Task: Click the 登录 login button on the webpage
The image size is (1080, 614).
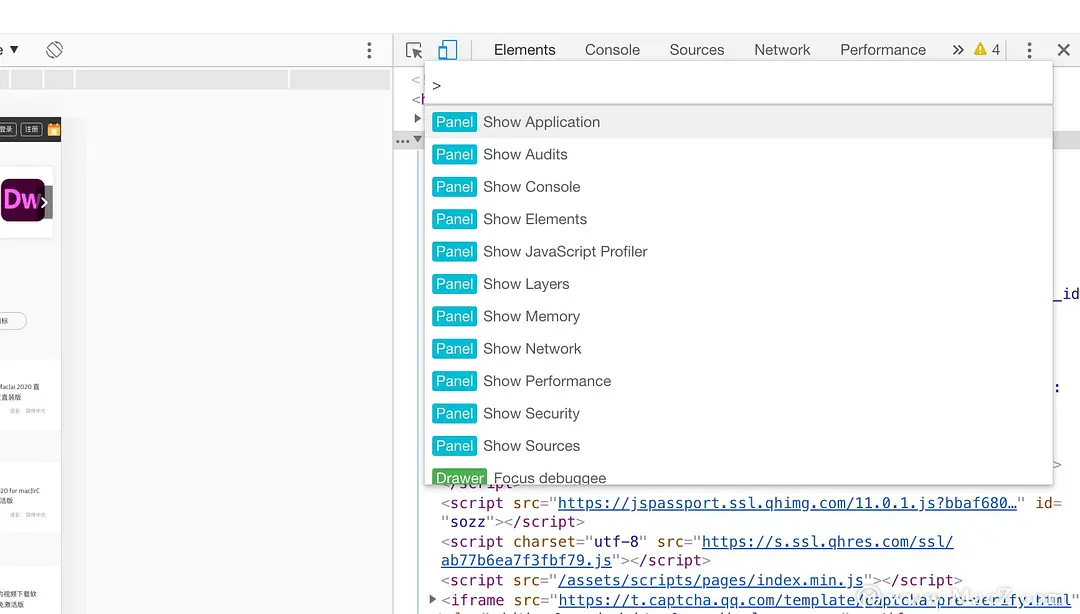Action: [x=7, y=129]
